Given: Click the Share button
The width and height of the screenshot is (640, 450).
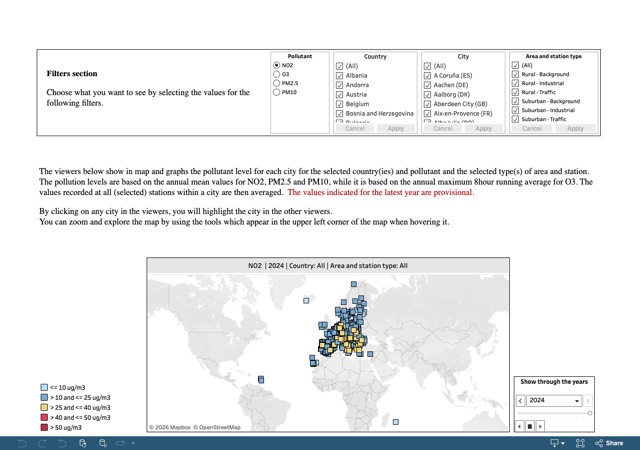Looking at the screenshot, I should coord(609,443).
